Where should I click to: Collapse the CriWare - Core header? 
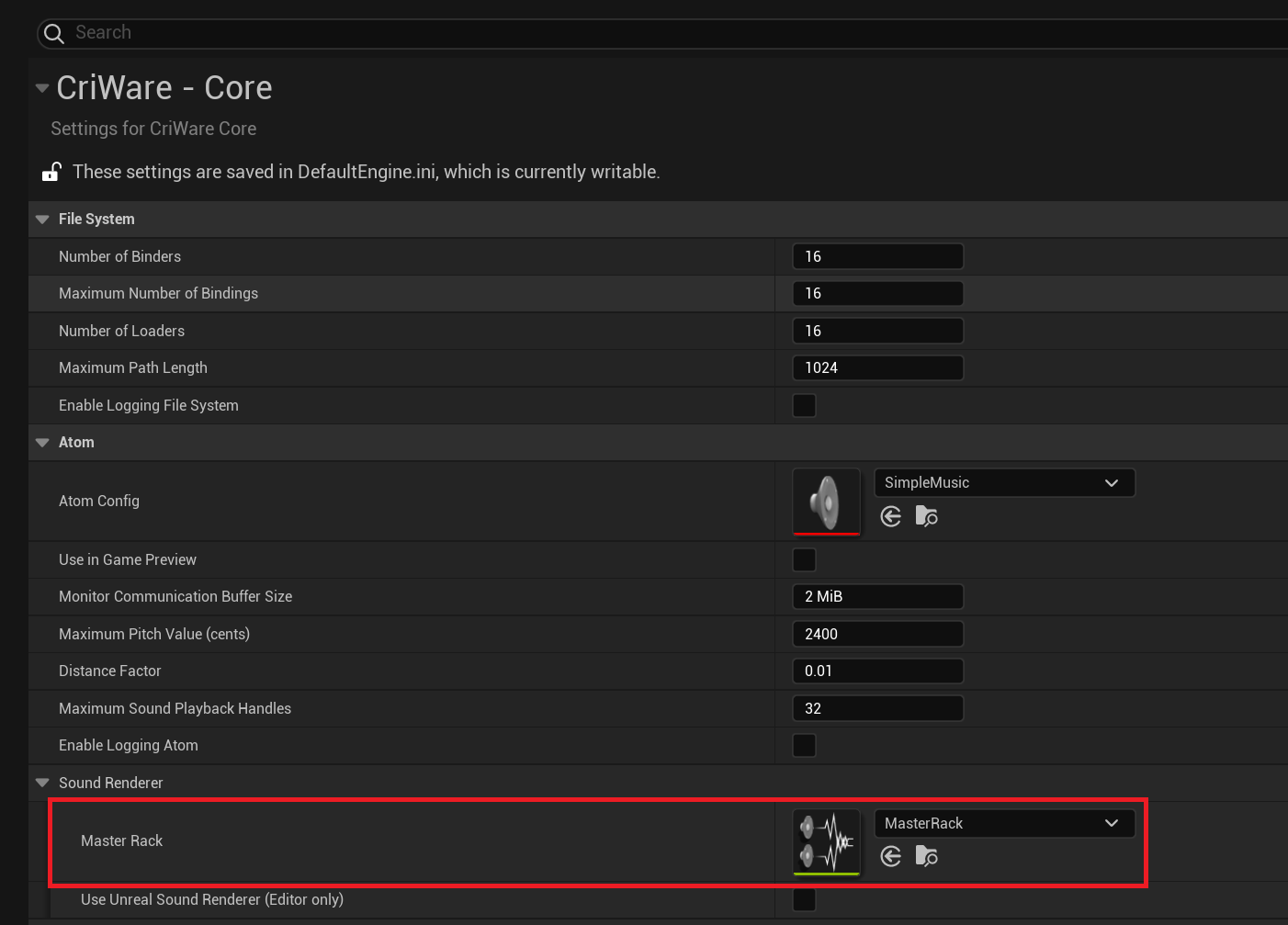(42, 88)
